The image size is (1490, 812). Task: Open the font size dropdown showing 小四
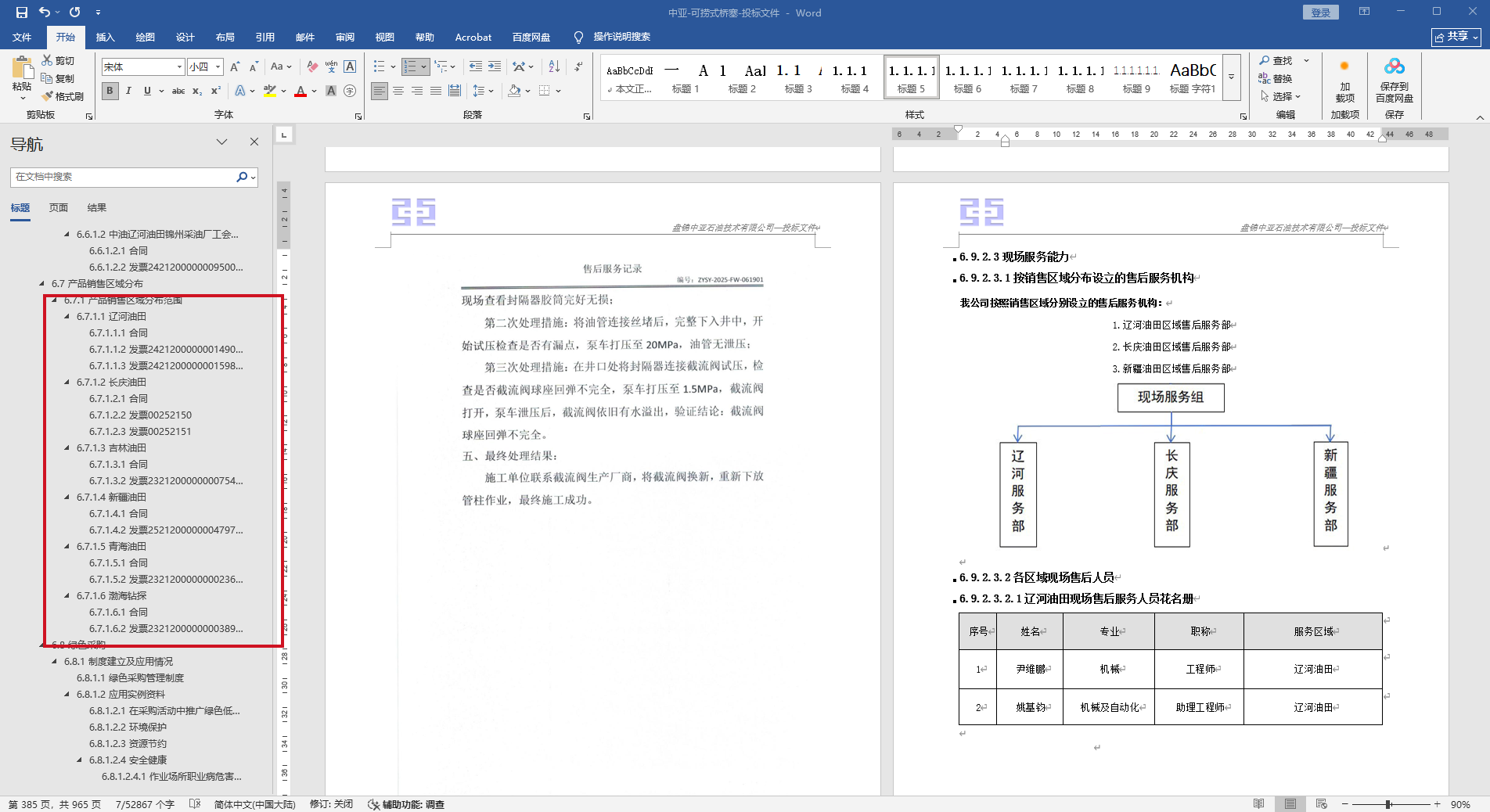218,67
